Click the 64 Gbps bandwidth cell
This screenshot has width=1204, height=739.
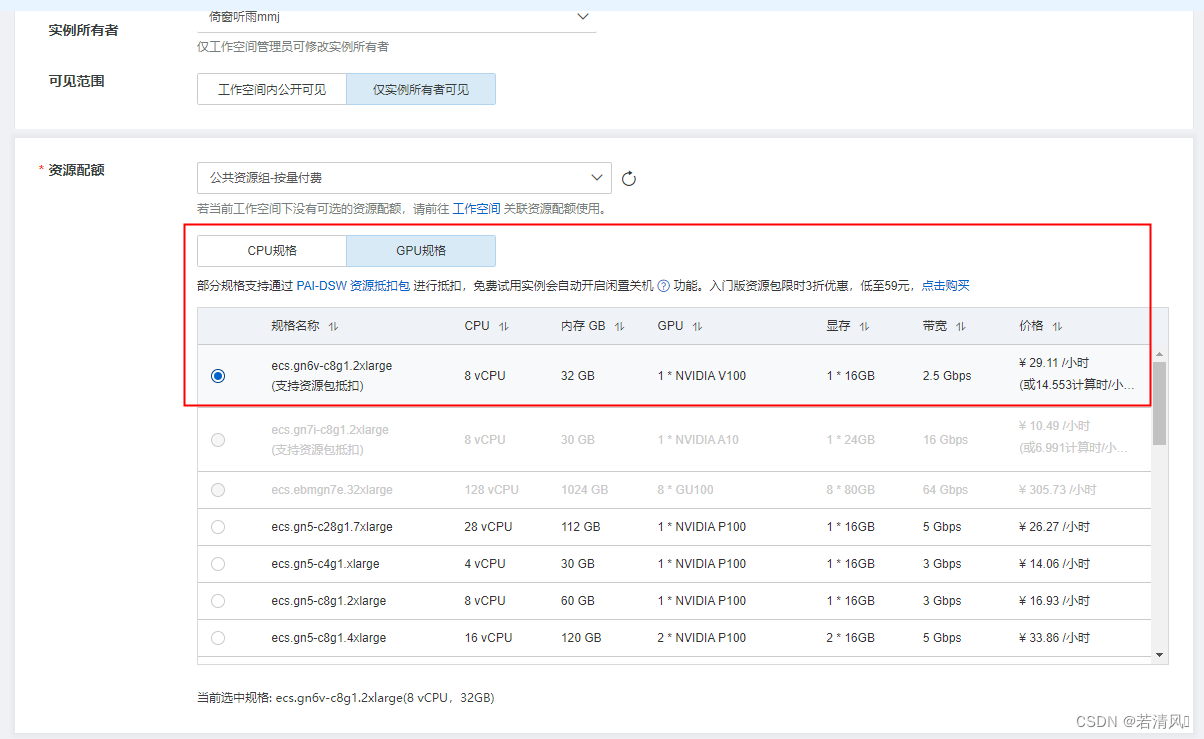click(945, 490)
